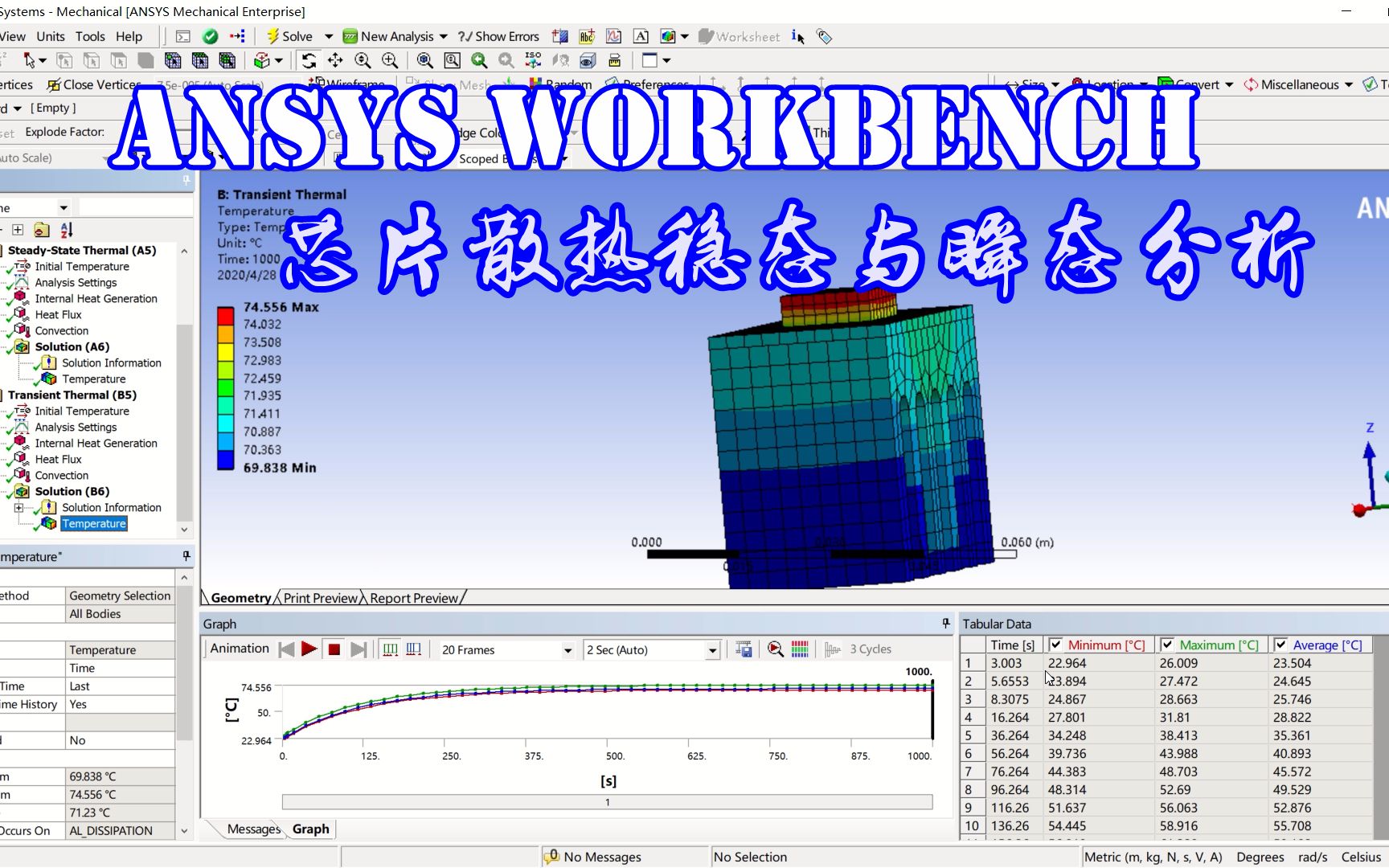
Task: Click the Annotation label A icon
Action: [641, 36]
